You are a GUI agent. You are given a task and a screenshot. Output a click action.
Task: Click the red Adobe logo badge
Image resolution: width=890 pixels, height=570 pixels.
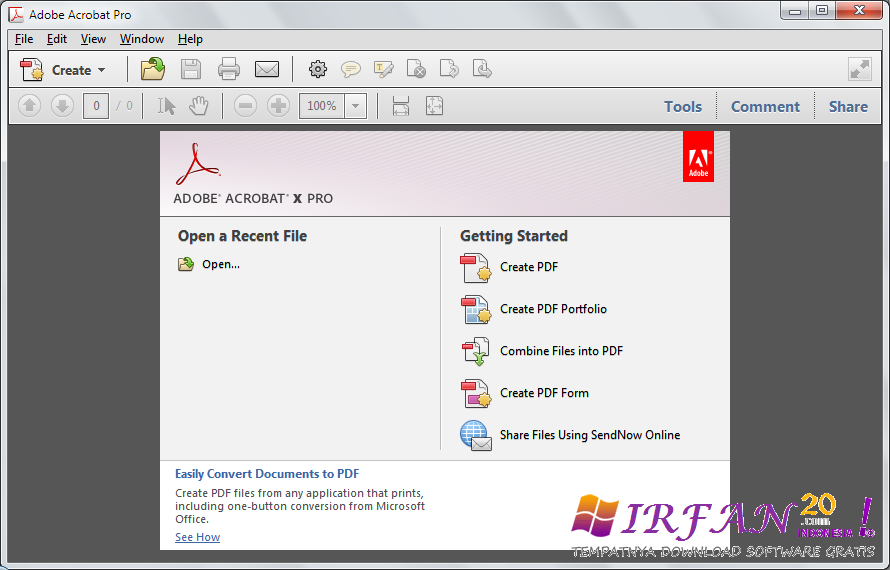coord(698,157)
